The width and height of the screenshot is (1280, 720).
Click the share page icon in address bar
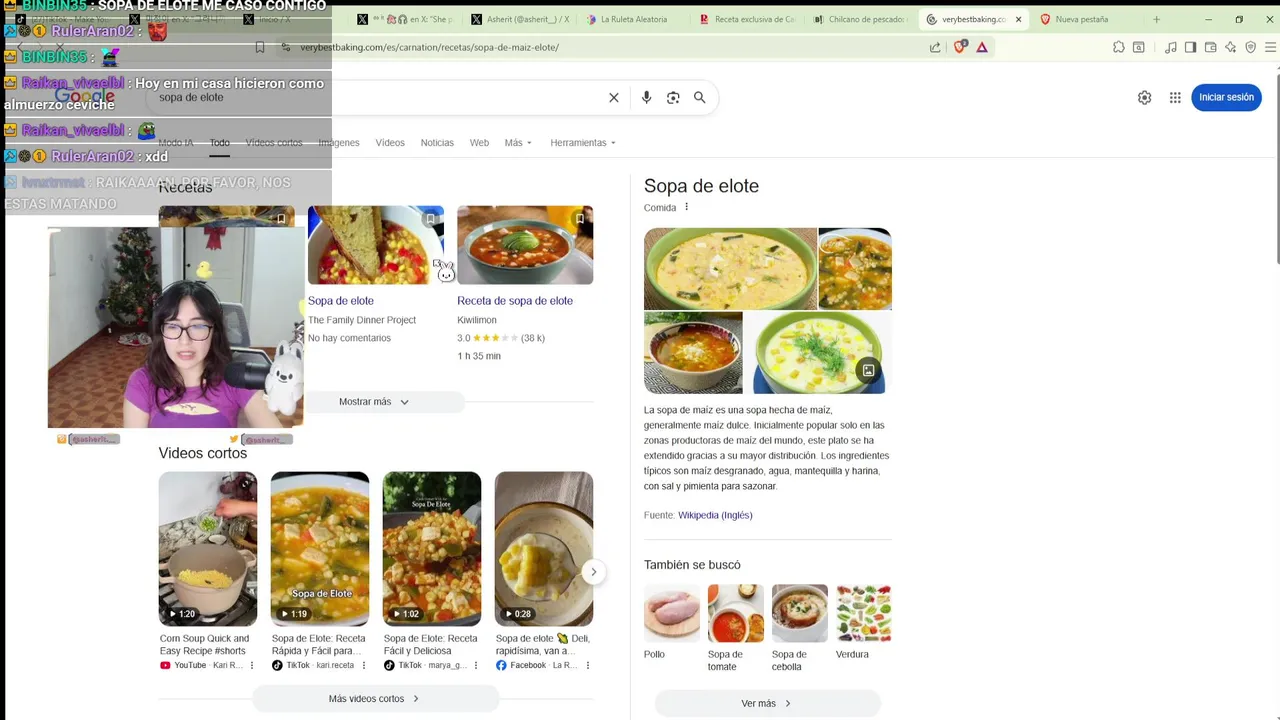point(935,47)
